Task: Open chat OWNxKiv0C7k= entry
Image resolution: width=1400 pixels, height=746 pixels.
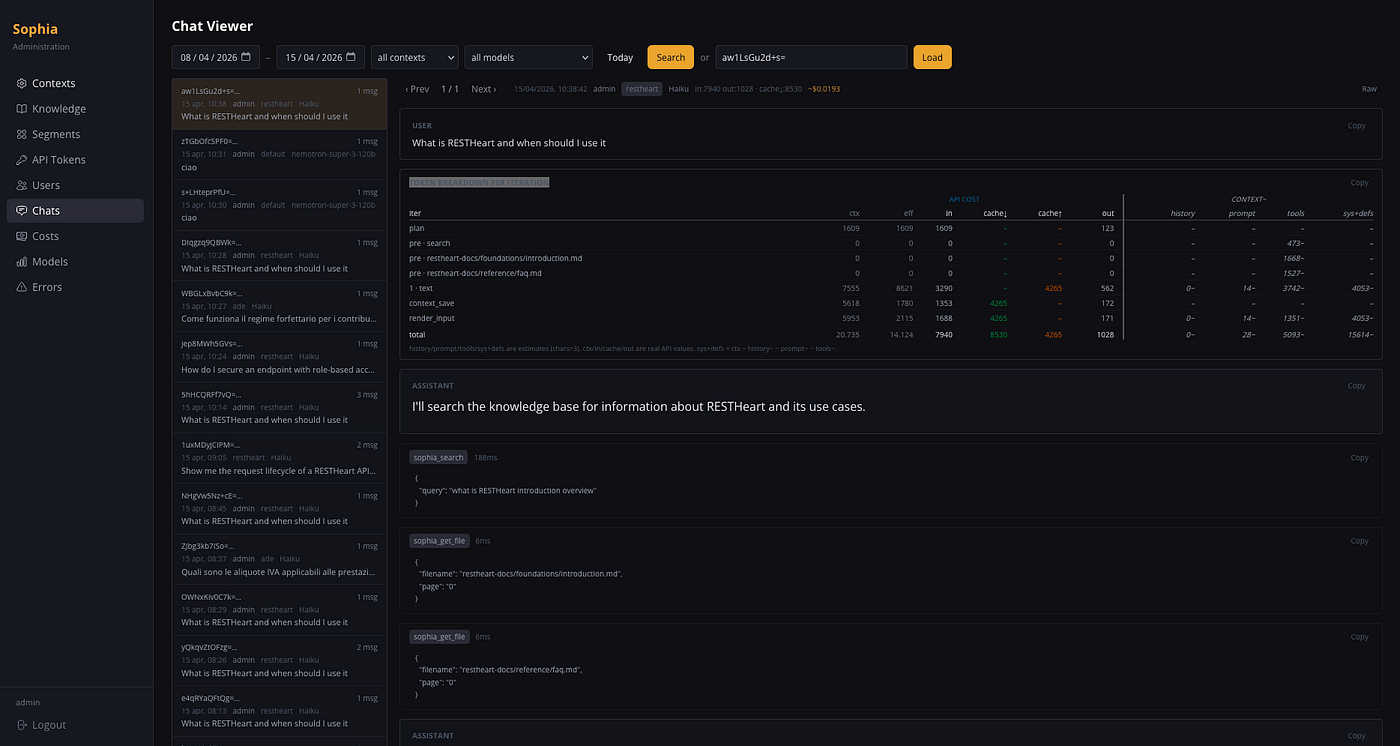Action: [x=279, y=609]
